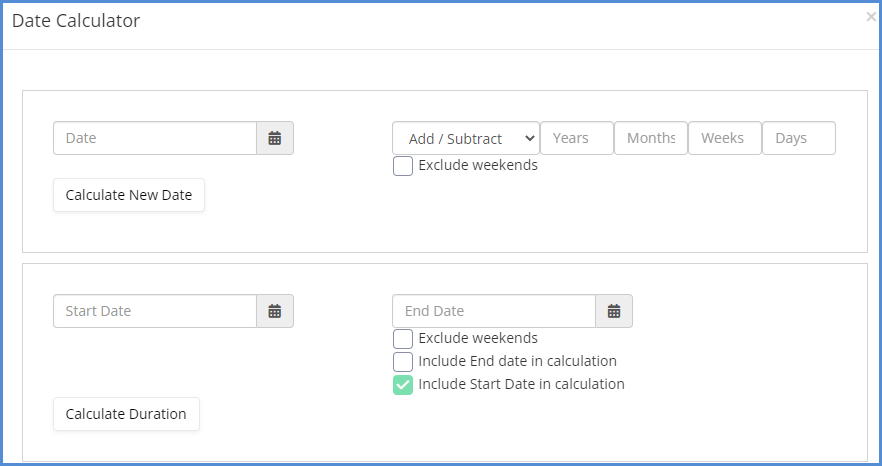882x466 pixels.
Task: Tick Include End date in calculation checkbox
Action: tap(403, 362)
